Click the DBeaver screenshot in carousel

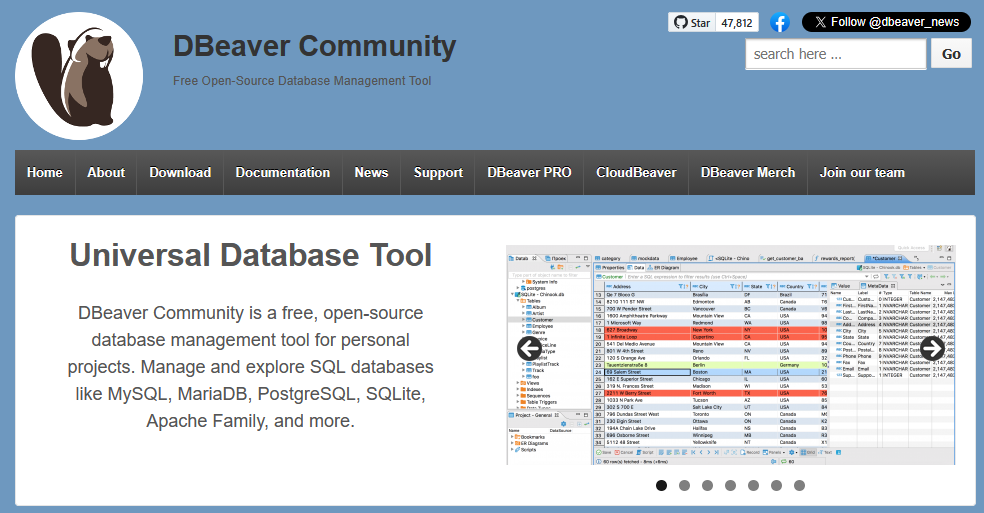click(730, 355)
